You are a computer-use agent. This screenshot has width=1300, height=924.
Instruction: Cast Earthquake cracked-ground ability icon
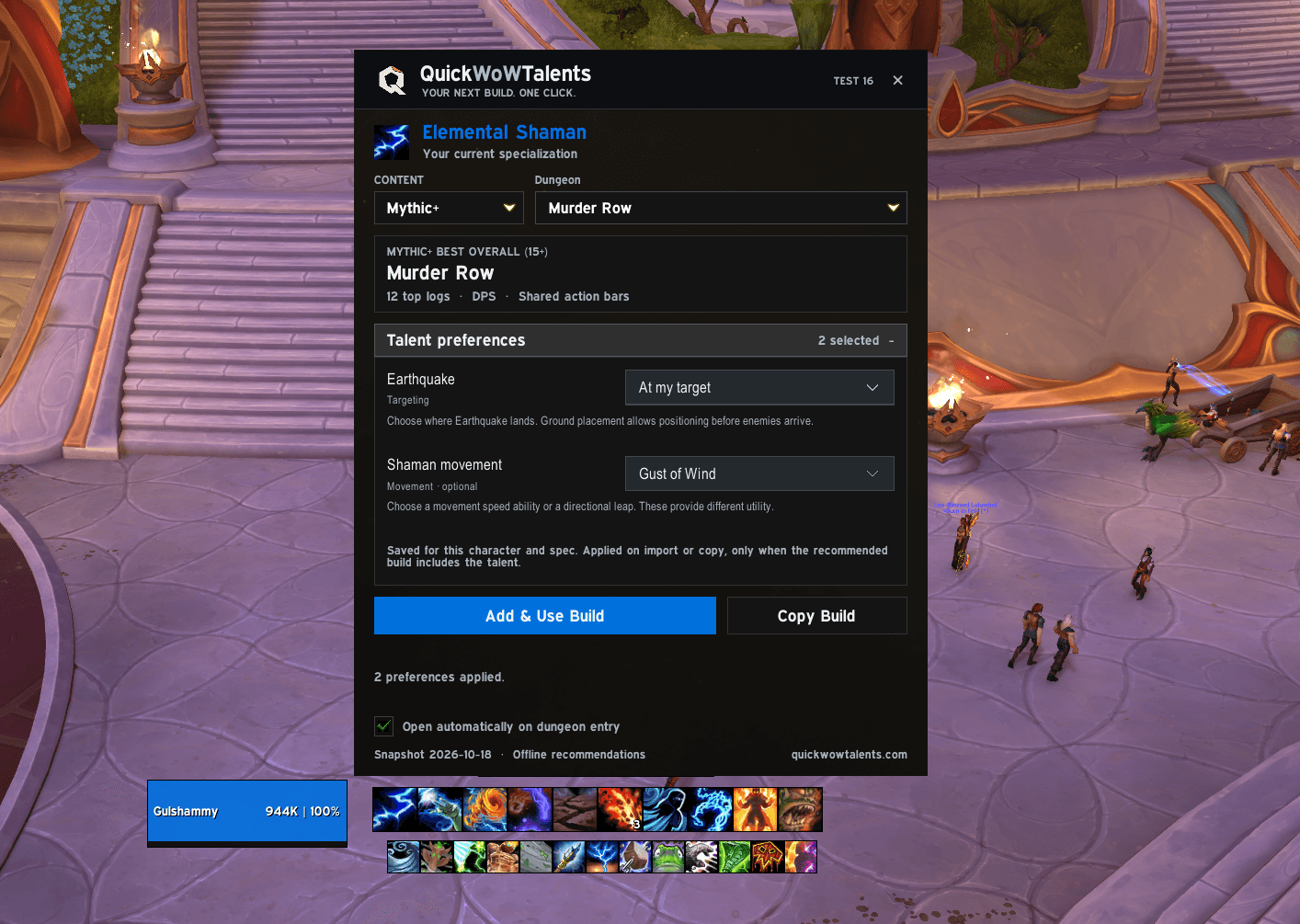575,810
